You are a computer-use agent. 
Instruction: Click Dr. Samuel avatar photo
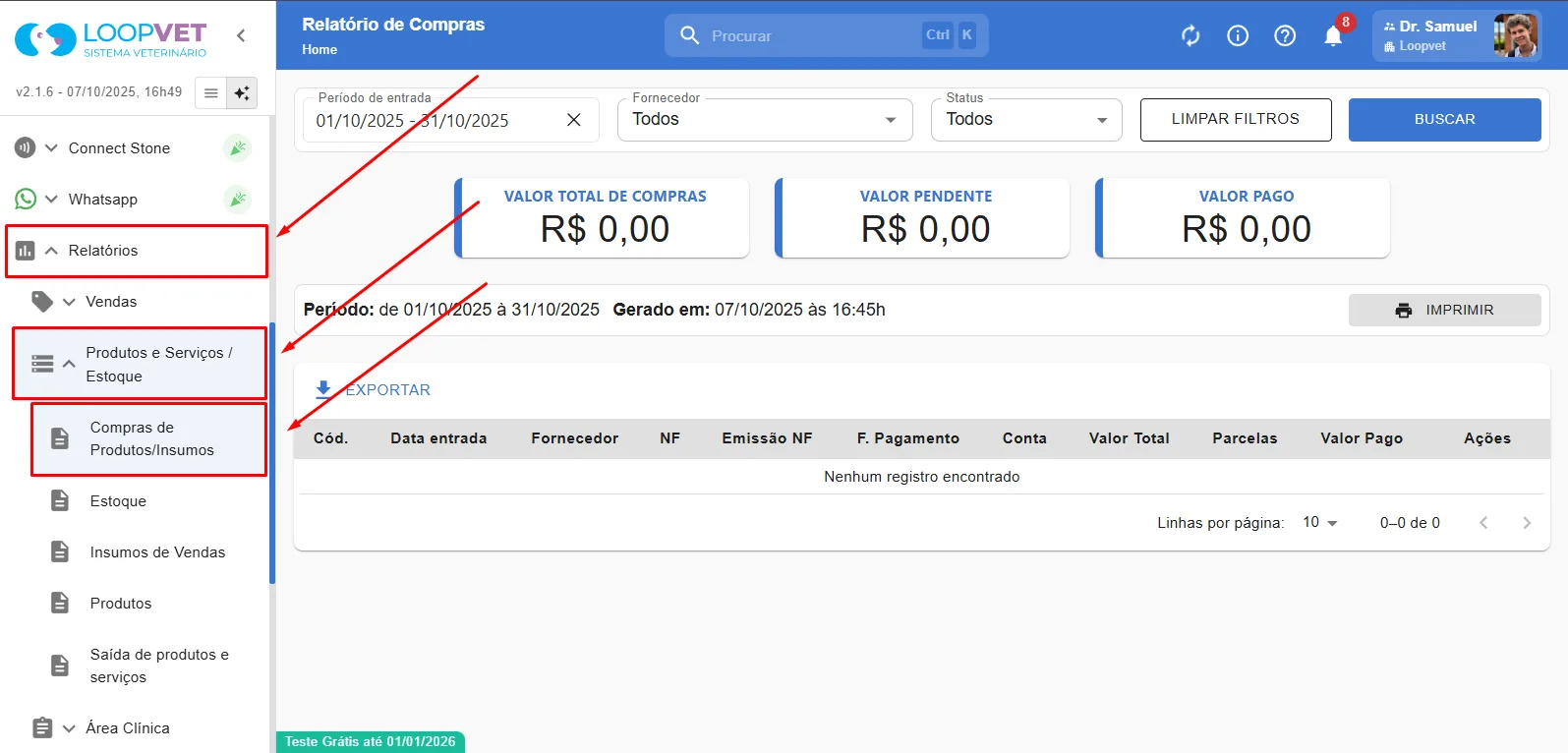pos(1515,35)
